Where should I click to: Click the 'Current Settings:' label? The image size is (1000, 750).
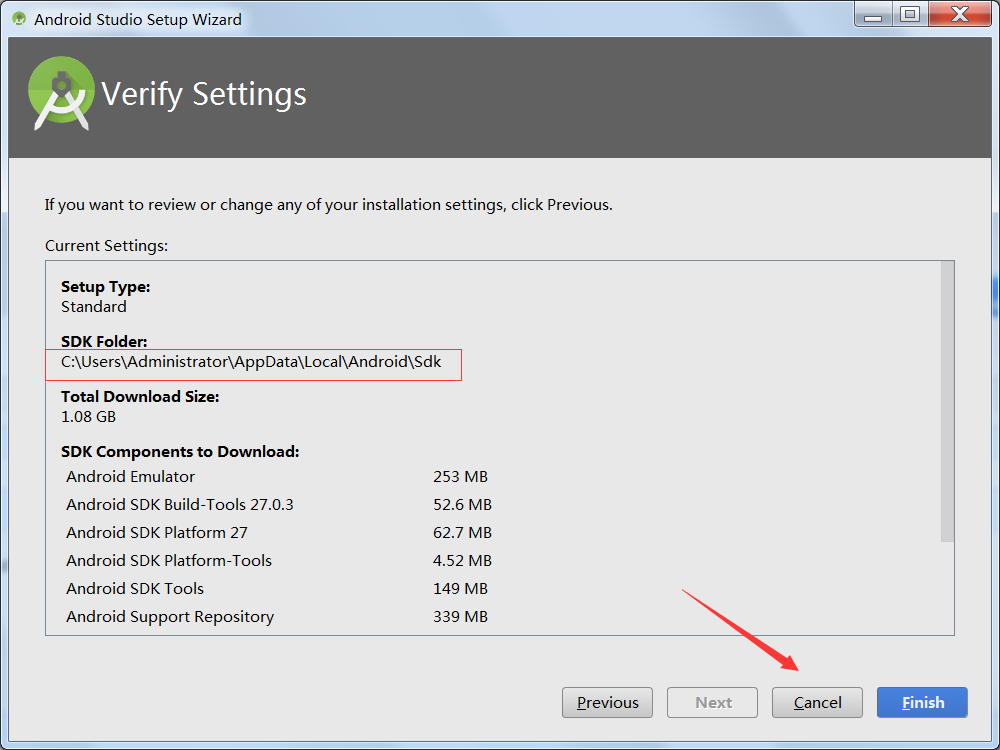(x=107, y=246)
